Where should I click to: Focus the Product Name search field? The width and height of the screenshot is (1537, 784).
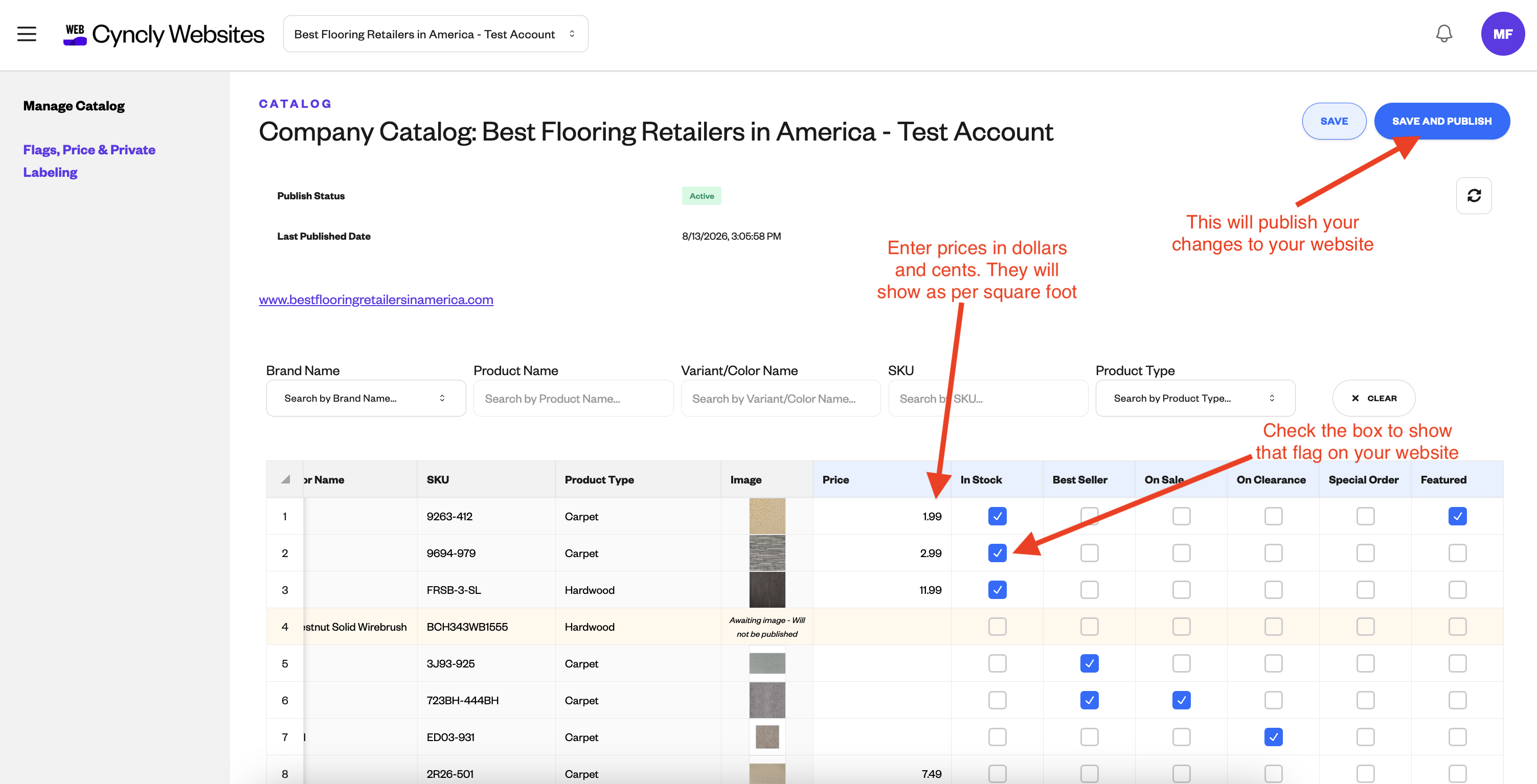(573, 398)
